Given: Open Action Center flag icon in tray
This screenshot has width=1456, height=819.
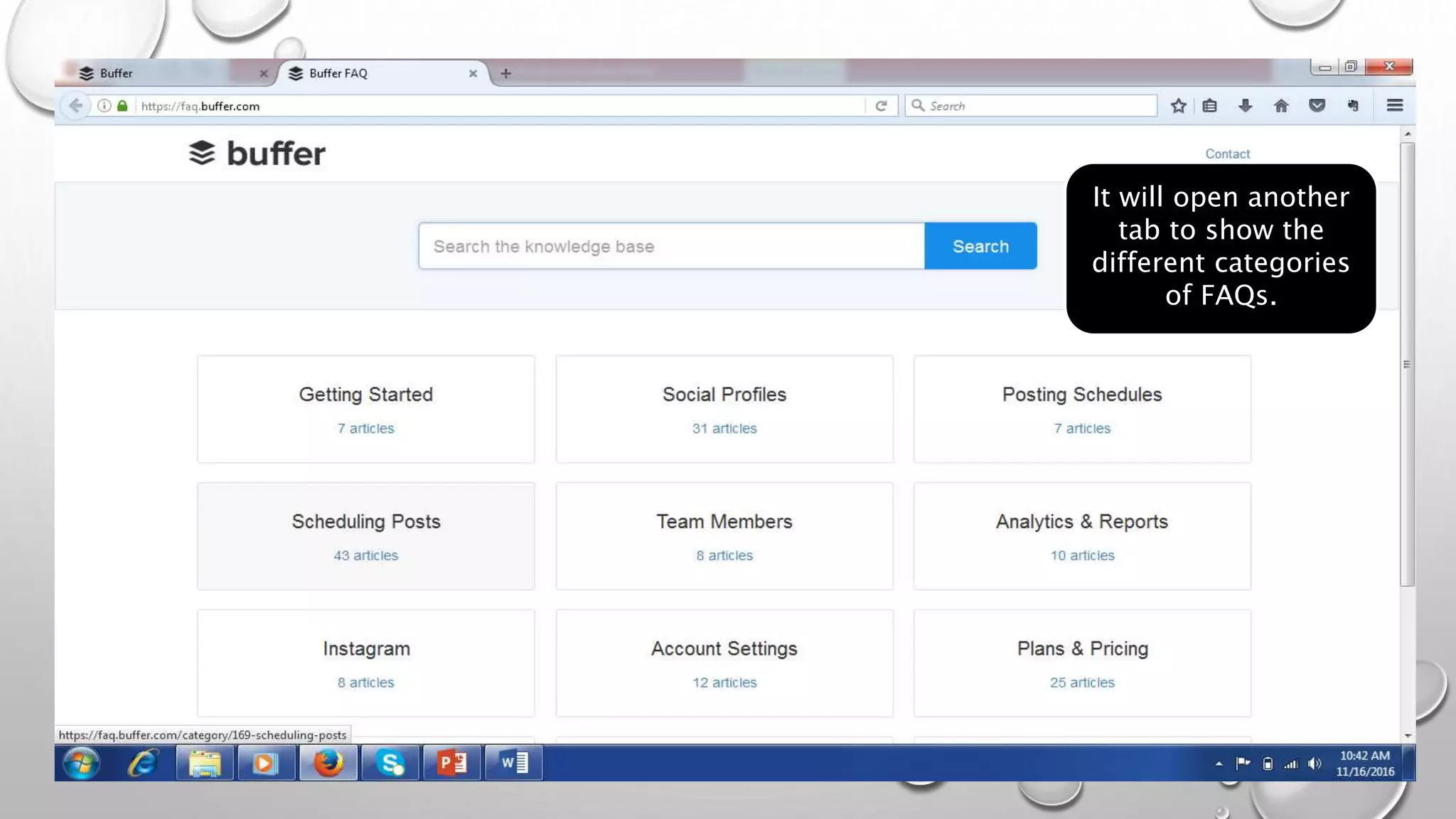Looking at the screenshot, I should tap(1243, 764).
